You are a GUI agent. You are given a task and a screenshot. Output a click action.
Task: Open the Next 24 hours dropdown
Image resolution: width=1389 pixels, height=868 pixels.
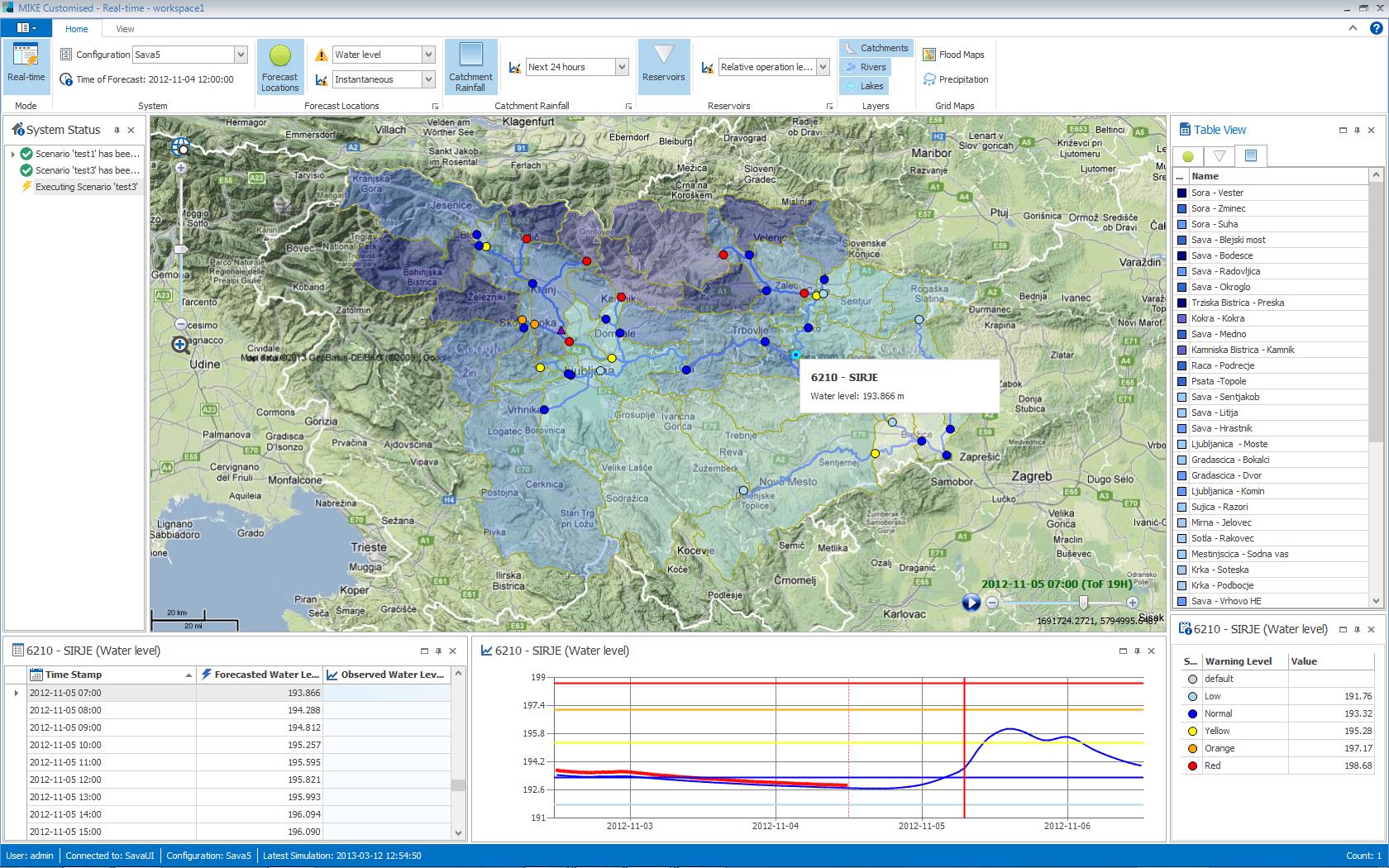pos(622,67)
